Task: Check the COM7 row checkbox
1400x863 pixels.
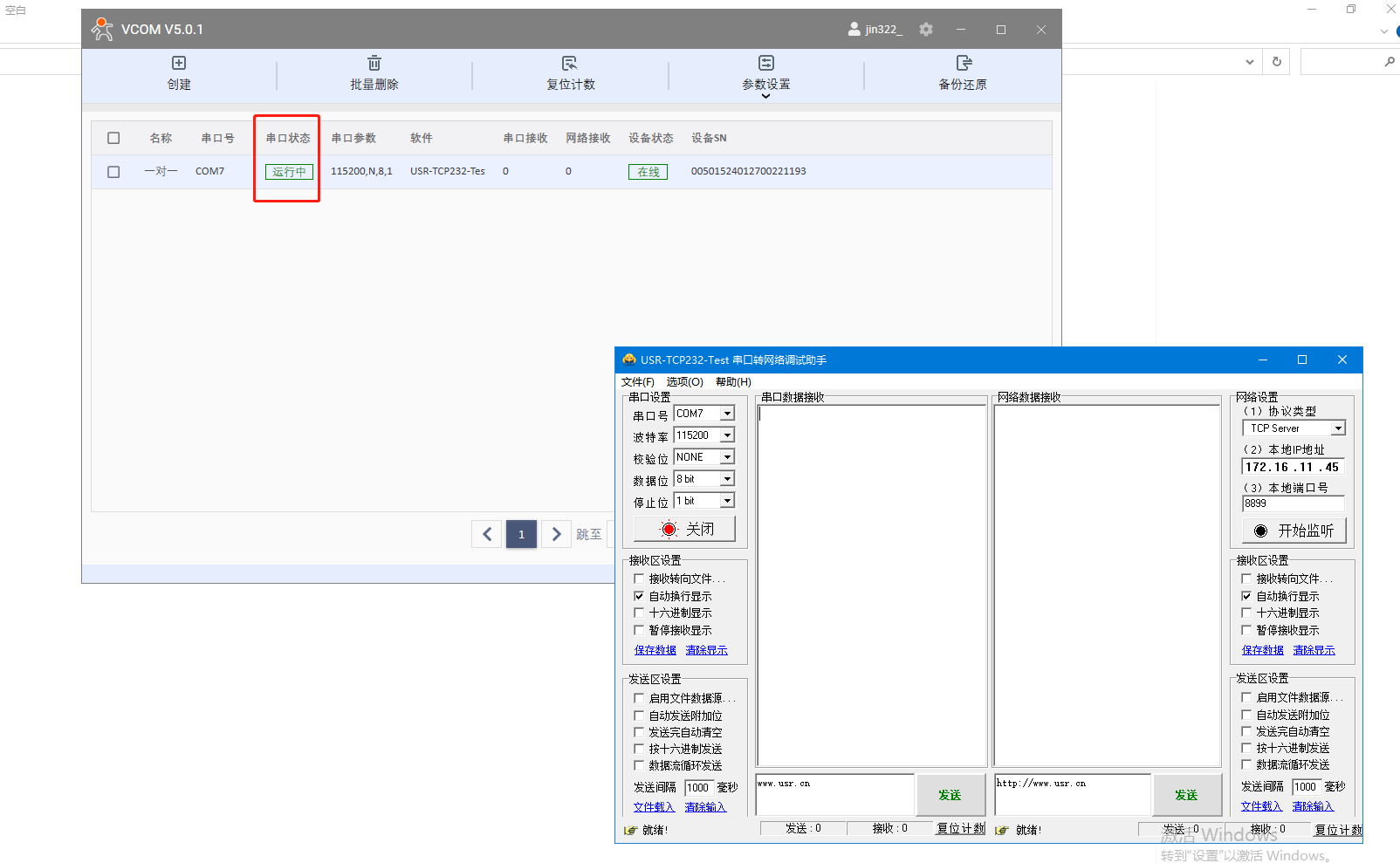Action: point(113,172)
